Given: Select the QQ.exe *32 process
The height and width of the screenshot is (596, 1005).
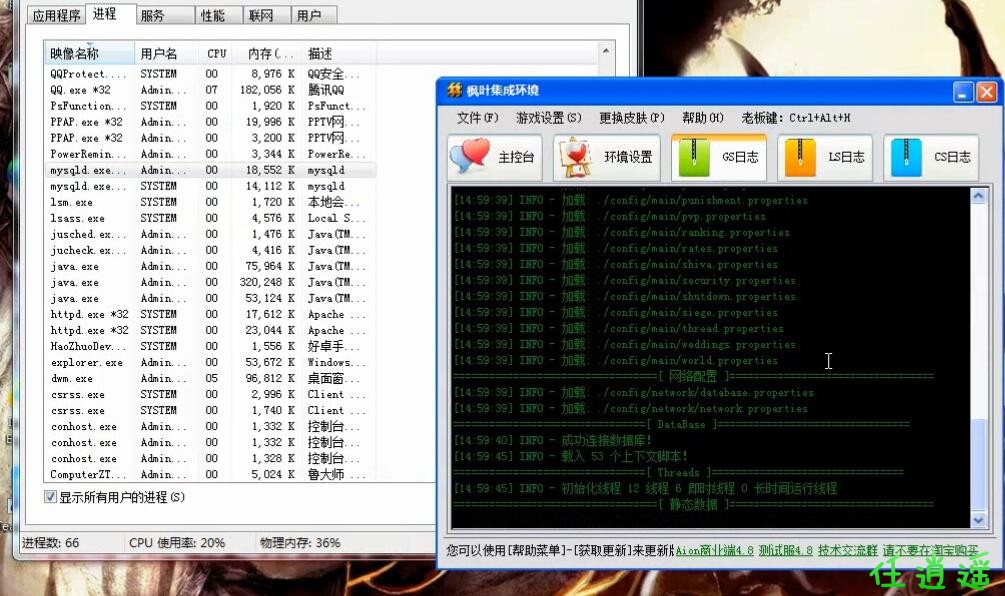Looking at the screenshot, I should tap(210, 90).
